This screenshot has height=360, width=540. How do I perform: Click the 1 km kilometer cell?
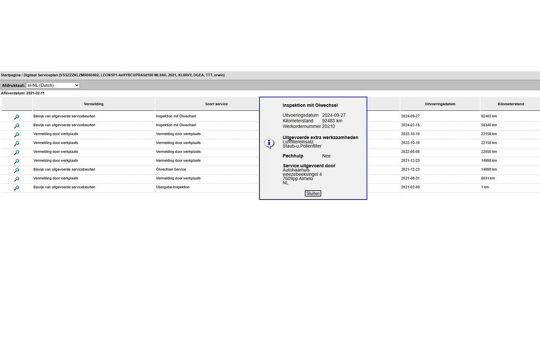coord(485,187)
